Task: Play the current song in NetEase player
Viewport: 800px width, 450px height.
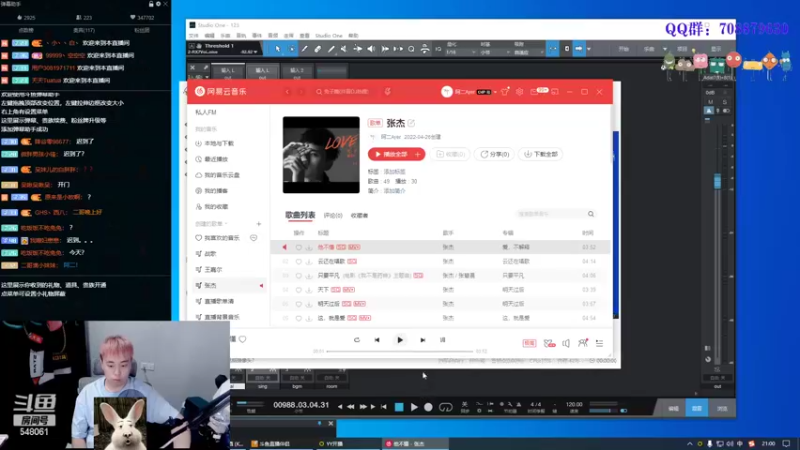Action: [399, 340]
